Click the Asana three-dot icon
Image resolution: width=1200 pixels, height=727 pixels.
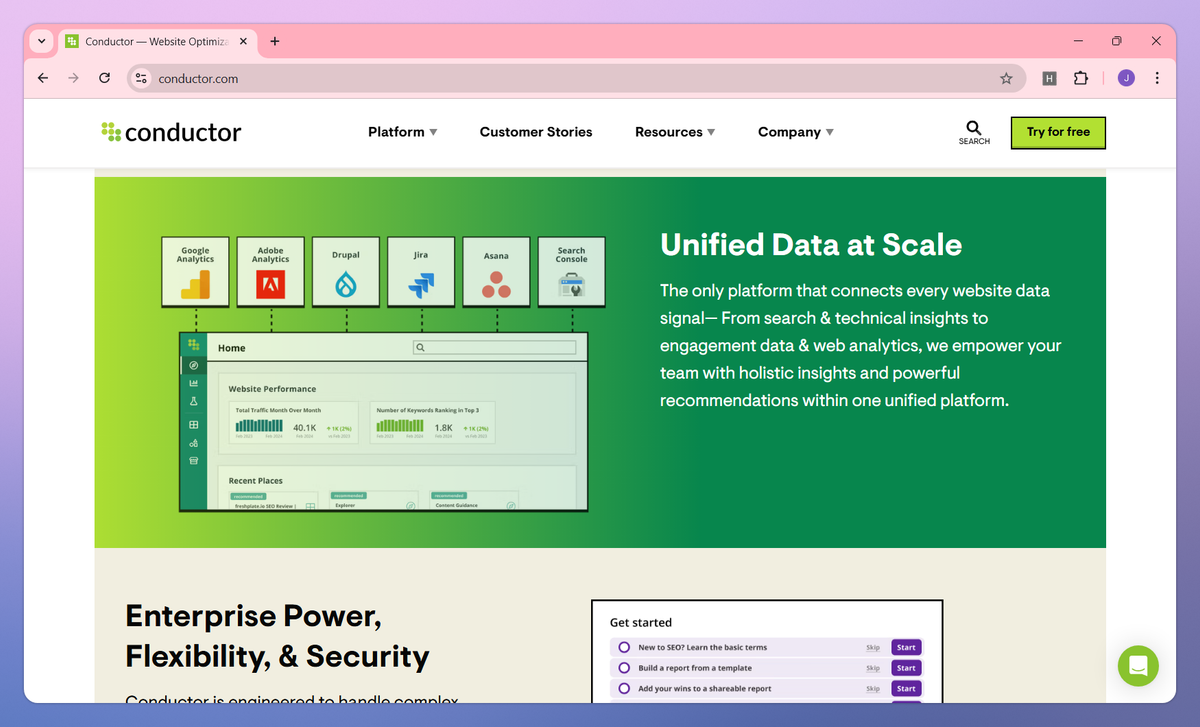click(x=496, y=286)
